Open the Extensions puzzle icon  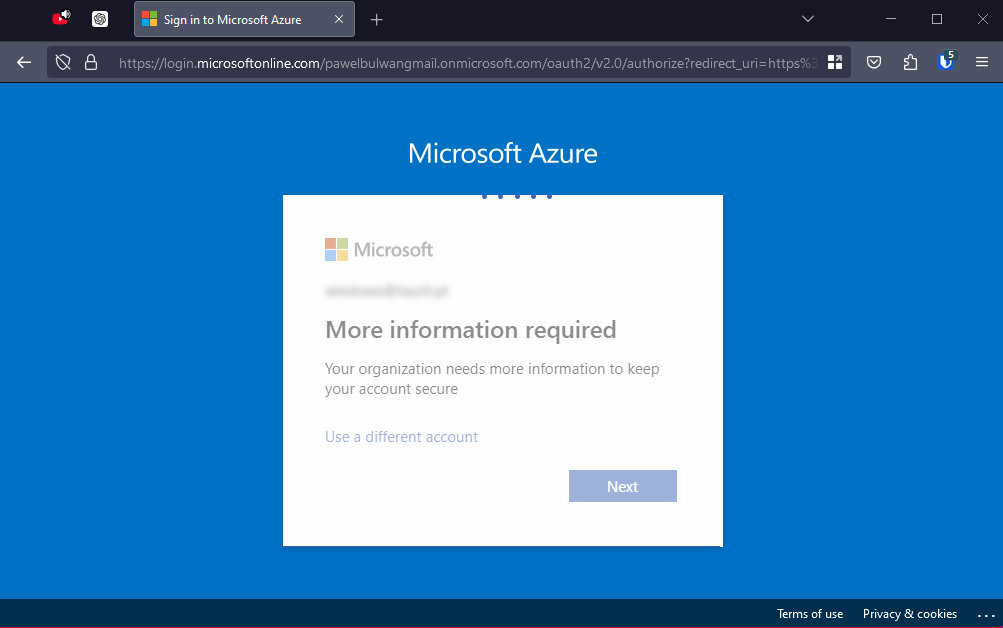click(x=910, y=62)
